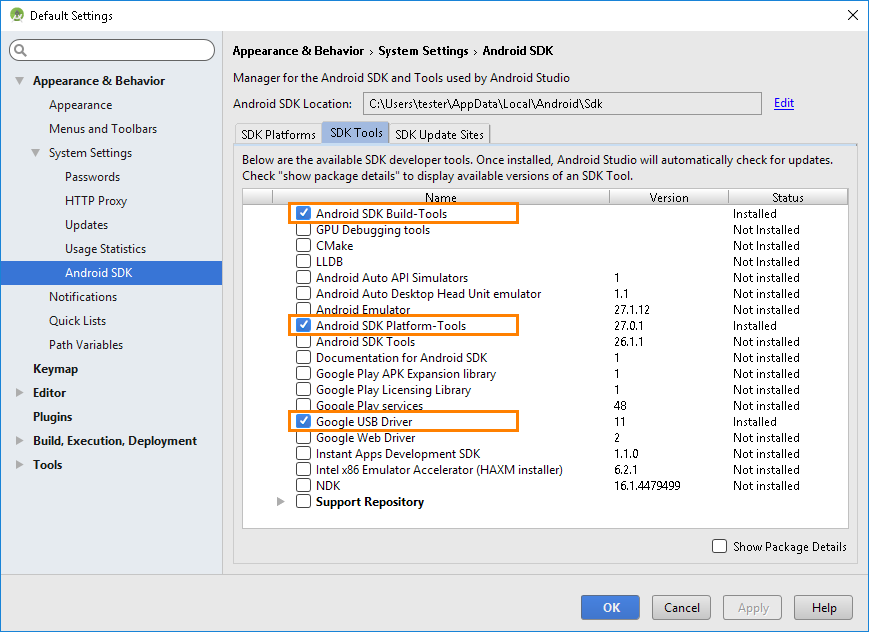Expand the Support Repository row
The height and width of the screenshot is (632, 869).
[280, 502]
